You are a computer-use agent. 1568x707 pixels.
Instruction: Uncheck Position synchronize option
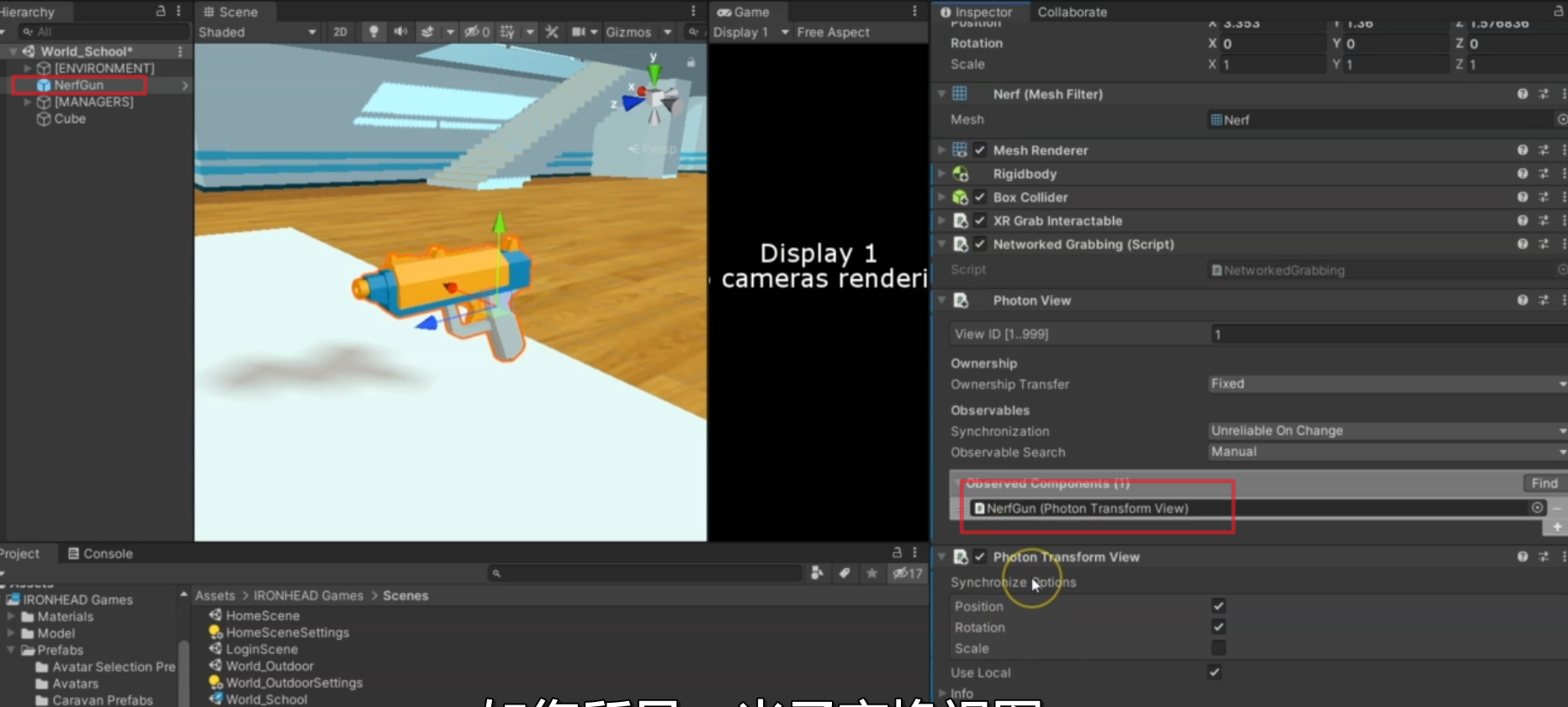pyautogui.click(x=1218, y=606)
